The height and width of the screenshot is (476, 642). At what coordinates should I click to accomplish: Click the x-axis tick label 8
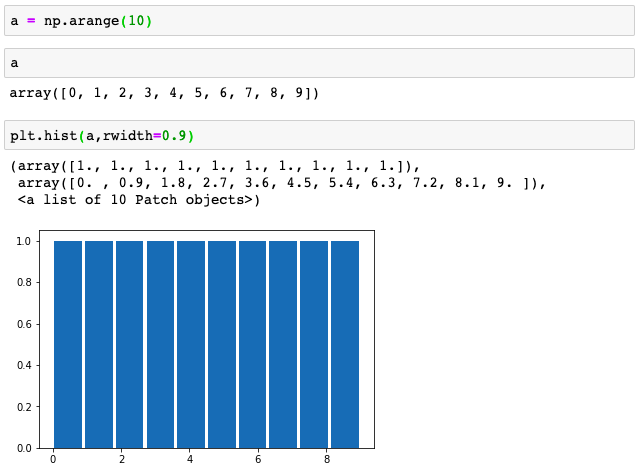(x=327, y=459)
